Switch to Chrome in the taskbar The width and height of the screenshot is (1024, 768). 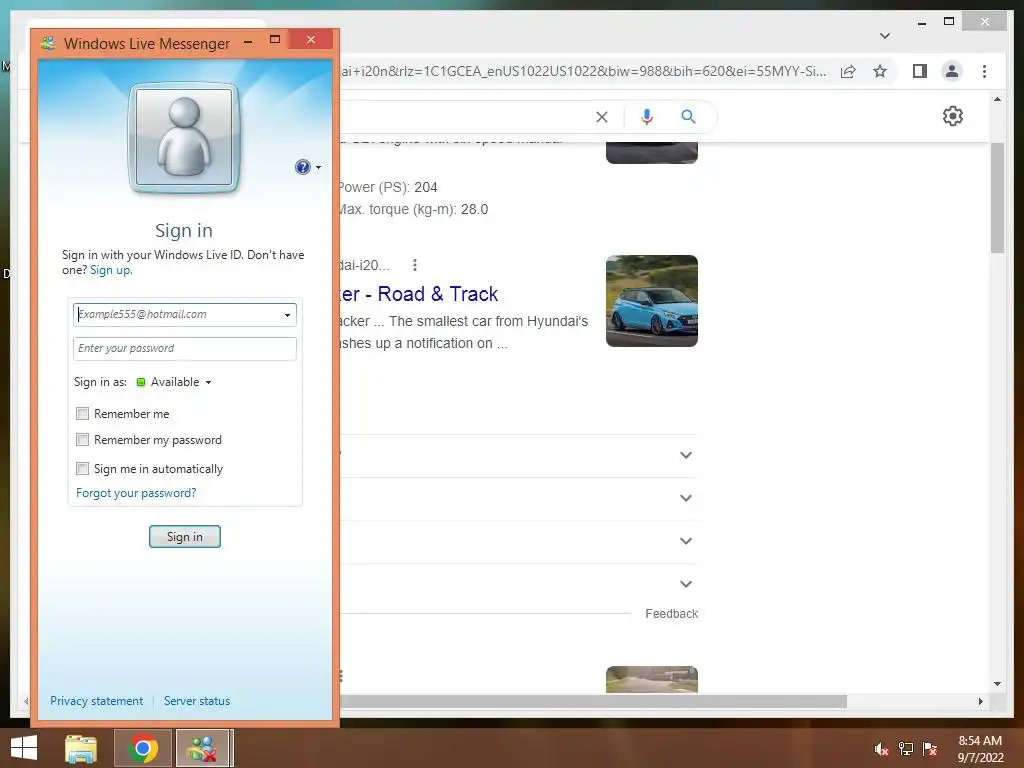(143, 748)
